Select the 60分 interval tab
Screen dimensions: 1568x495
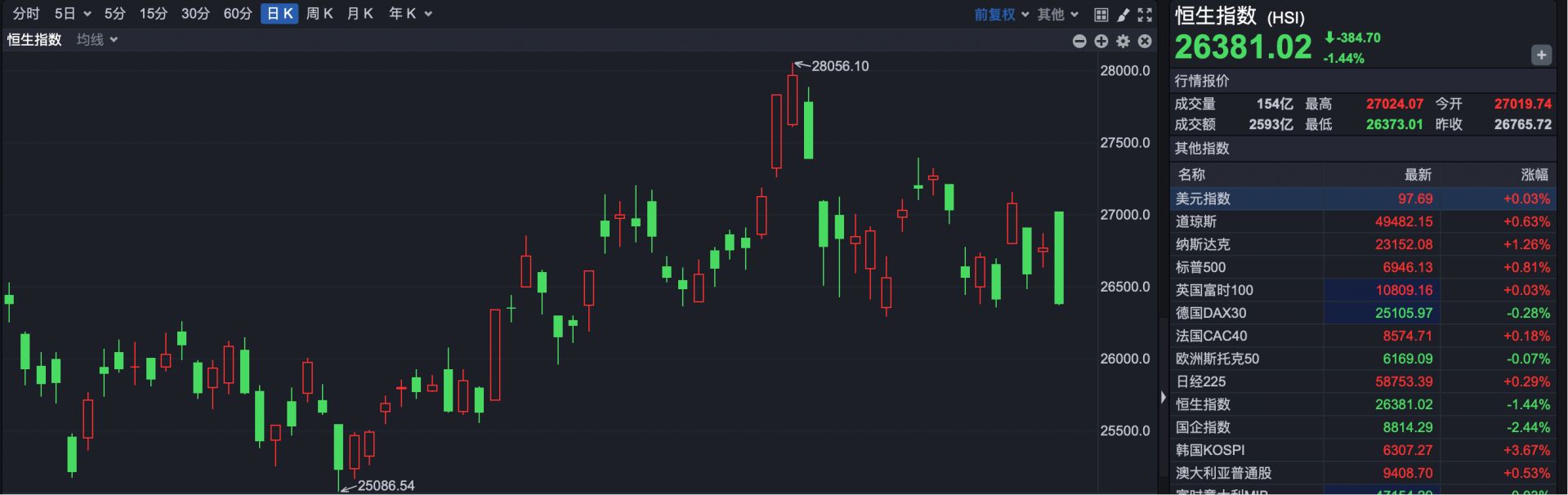[x=238, y=14]
